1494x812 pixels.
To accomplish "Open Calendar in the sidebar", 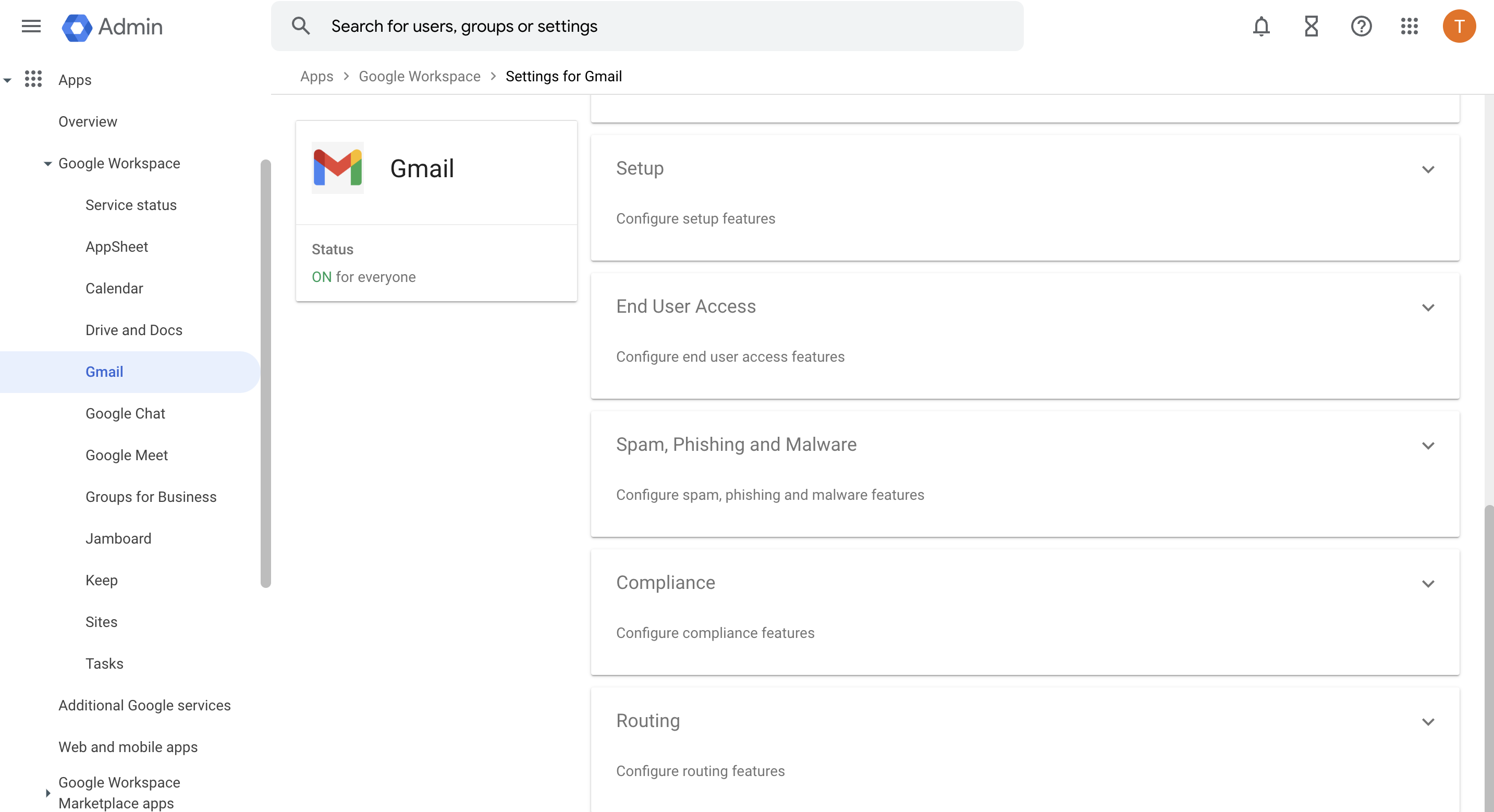I will [x=114, y=288].
